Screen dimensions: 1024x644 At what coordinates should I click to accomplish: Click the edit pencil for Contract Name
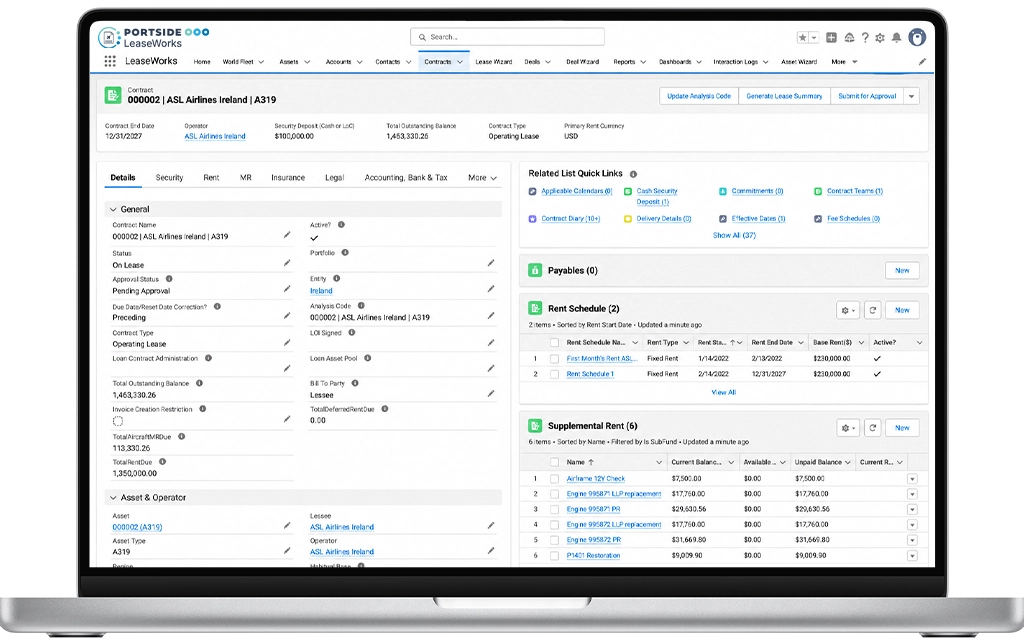click(287, 234)
